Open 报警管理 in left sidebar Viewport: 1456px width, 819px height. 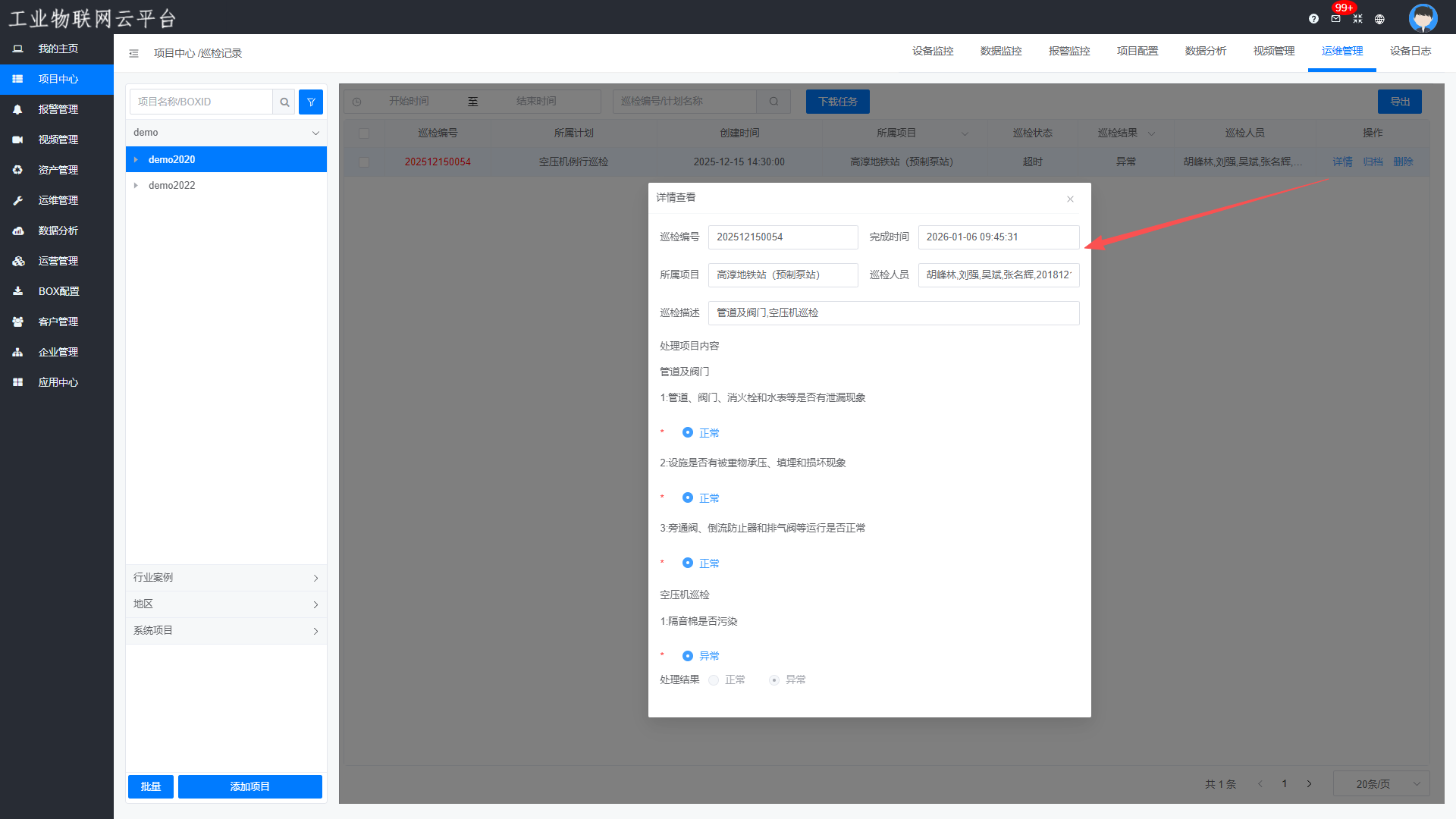click(x=58, y=109)
